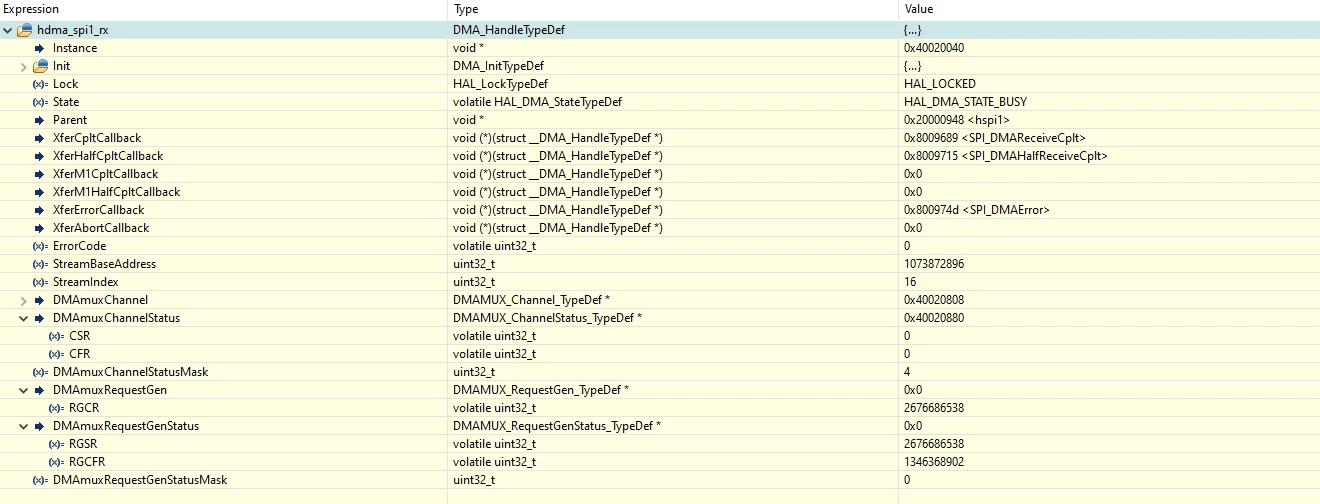
Task: Collapse the hdma_spi1_rx root expression
Action: 8,30
